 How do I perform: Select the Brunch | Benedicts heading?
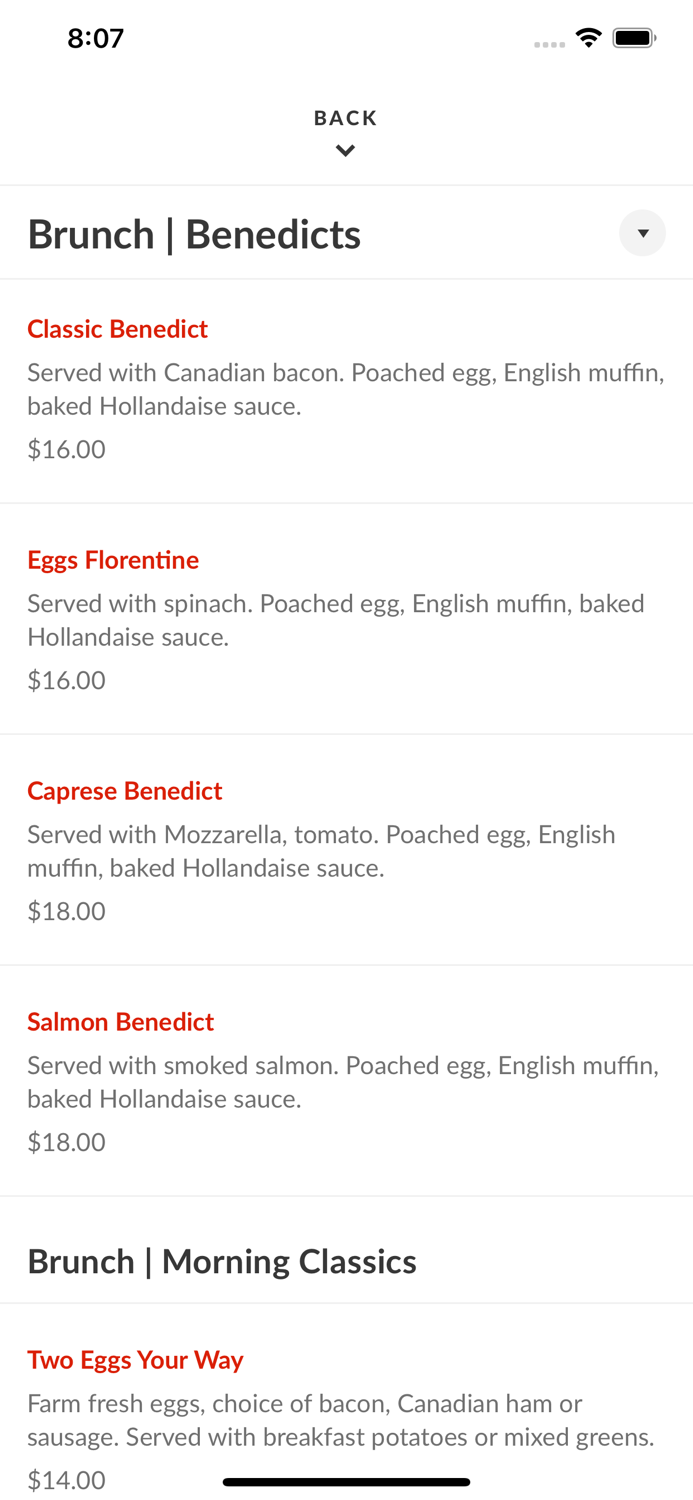tap(194, 234)
